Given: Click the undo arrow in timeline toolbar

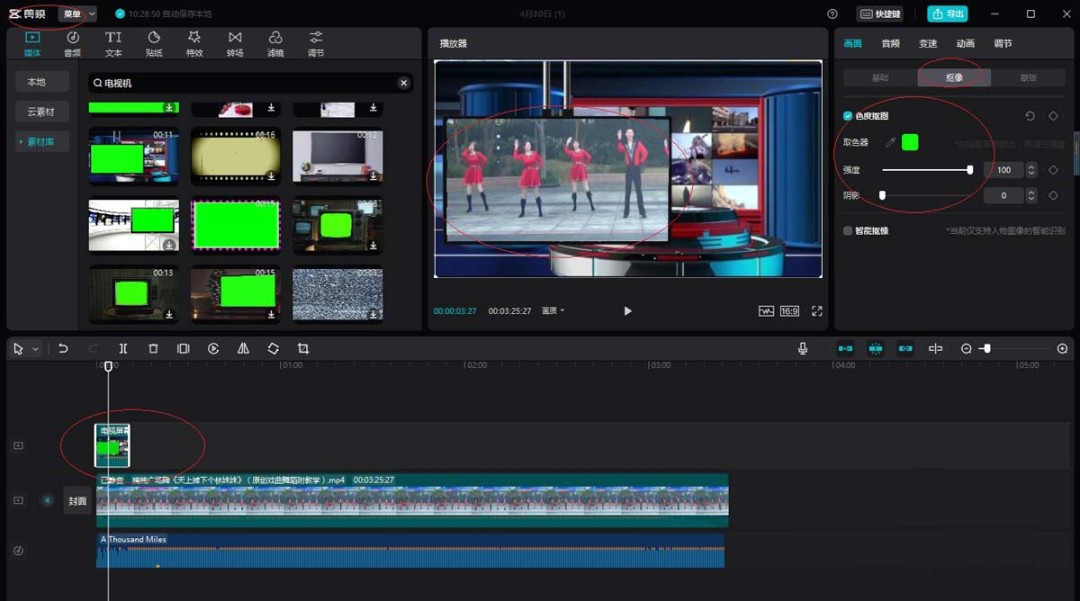Looking at the screenshot, I should (63, 349).
